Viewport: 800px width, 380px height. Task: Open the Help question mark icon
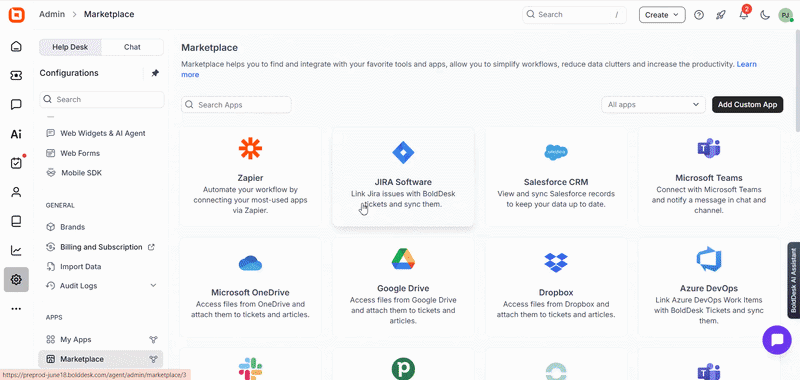click(x=699, y=15)
